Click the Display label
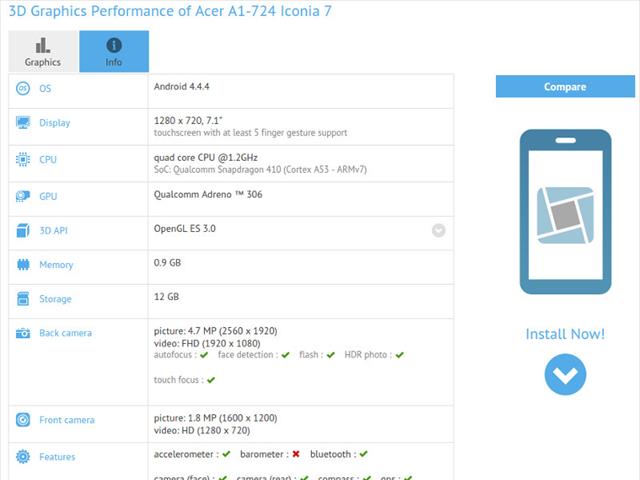 pos(55,123)
